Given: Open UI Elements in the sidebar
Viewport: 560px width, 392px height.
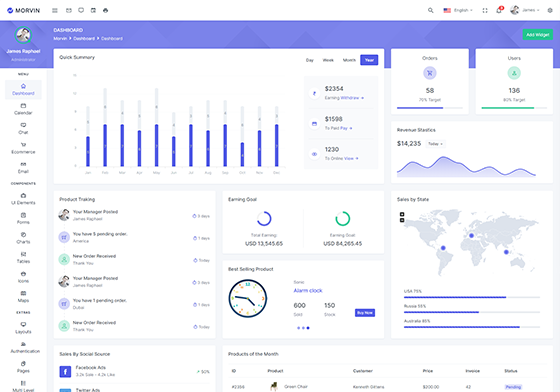Looking at the screenshot, I should tap(23, 199).
